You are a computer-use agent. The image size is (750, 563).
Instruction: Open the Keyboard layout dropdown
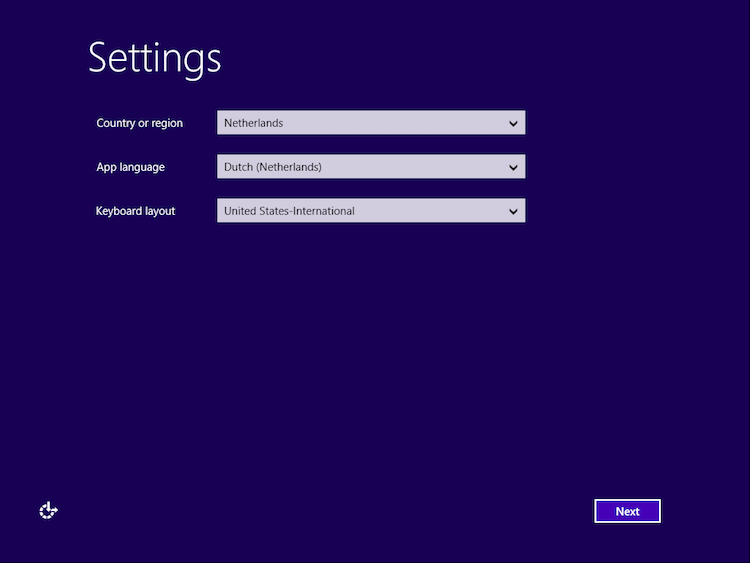tap(371, 210)
